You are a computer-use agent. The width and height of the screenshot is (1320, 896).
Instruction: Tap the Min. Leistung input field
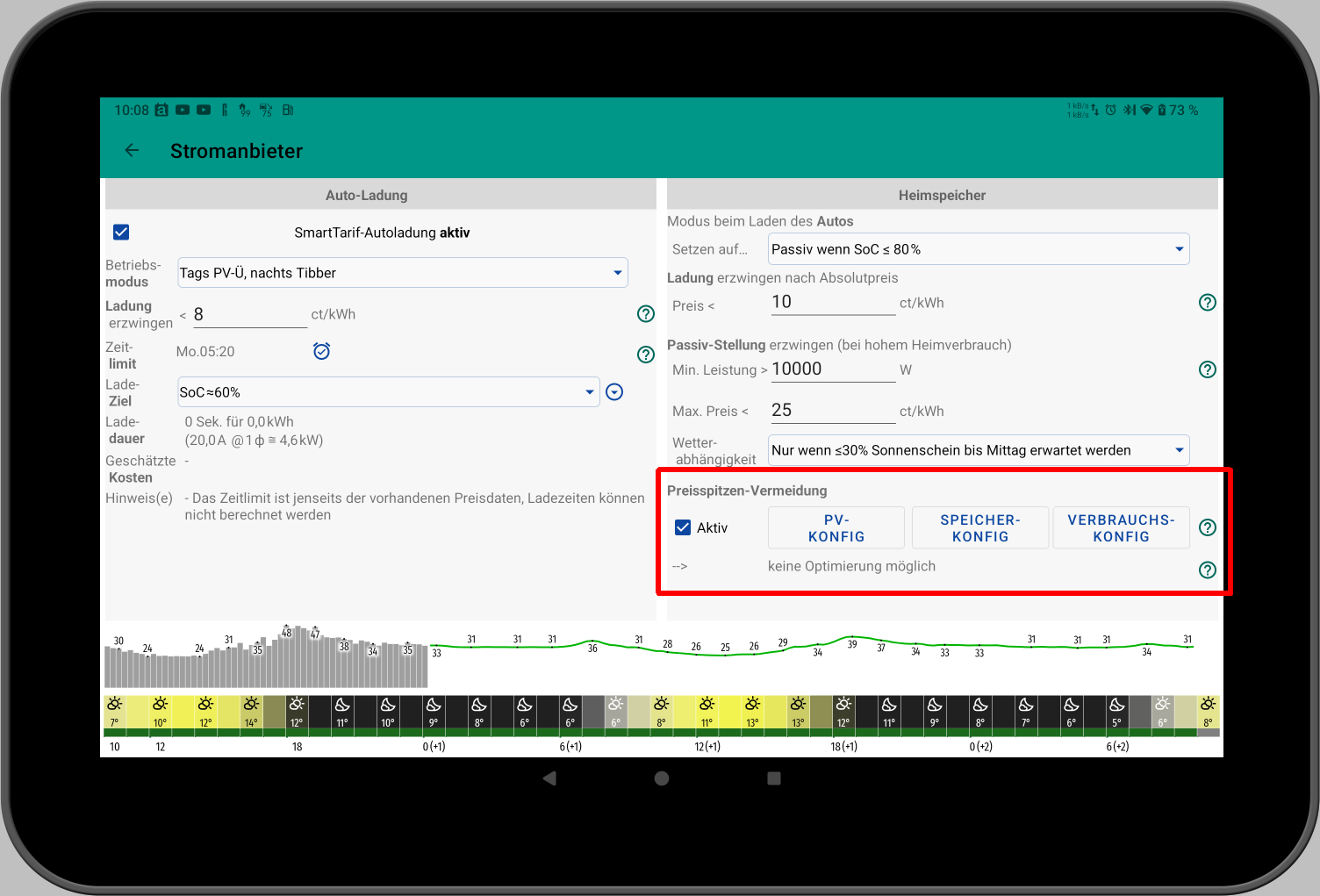(x=832, y=369)
